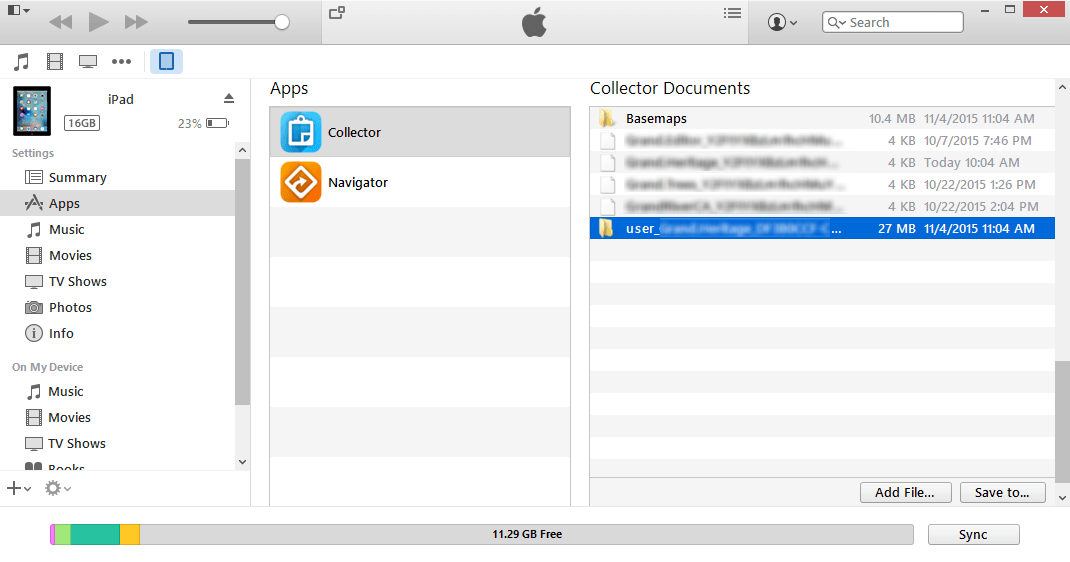1070x562 pixels.
Task: Skip back to previous track
Action: [x=61, y=23]
